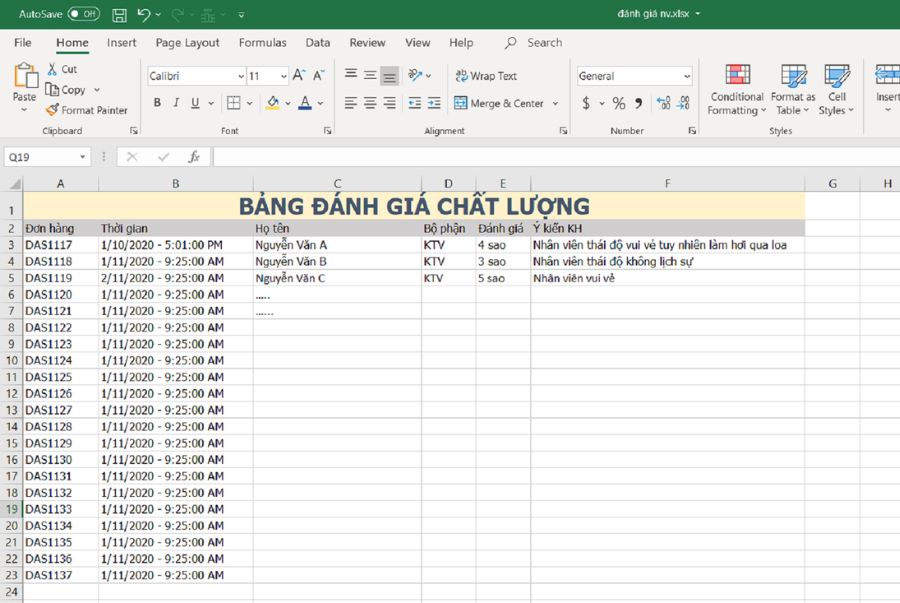Set Middle Align for cells
900x603 pixels.
click(370, 75)
